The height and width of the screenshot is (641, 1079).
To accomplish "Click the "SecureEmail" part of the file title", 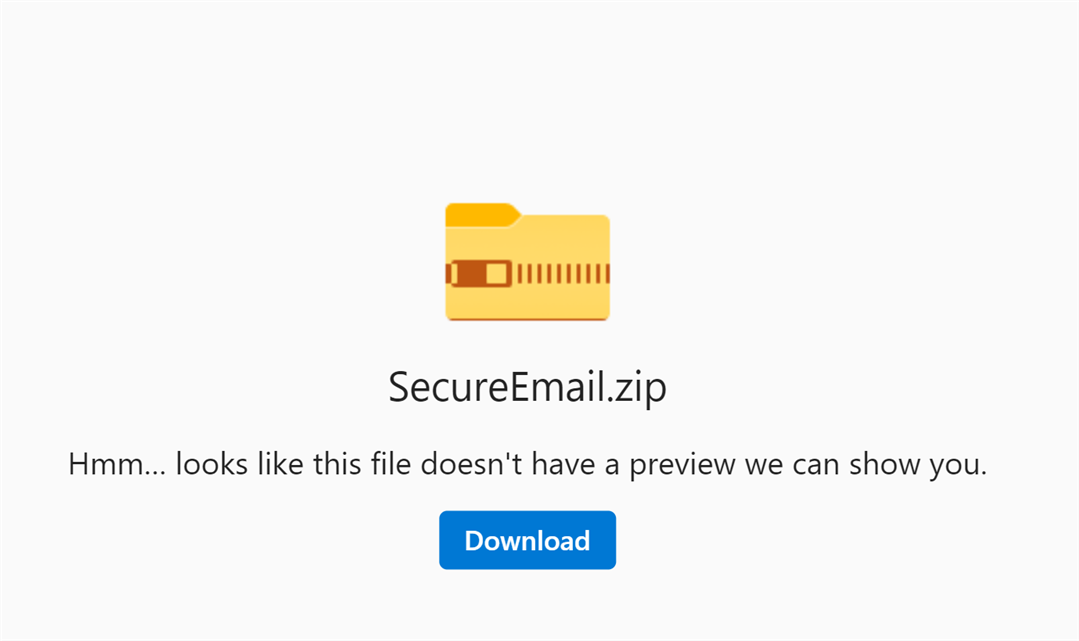I will (x=497, y=387).
